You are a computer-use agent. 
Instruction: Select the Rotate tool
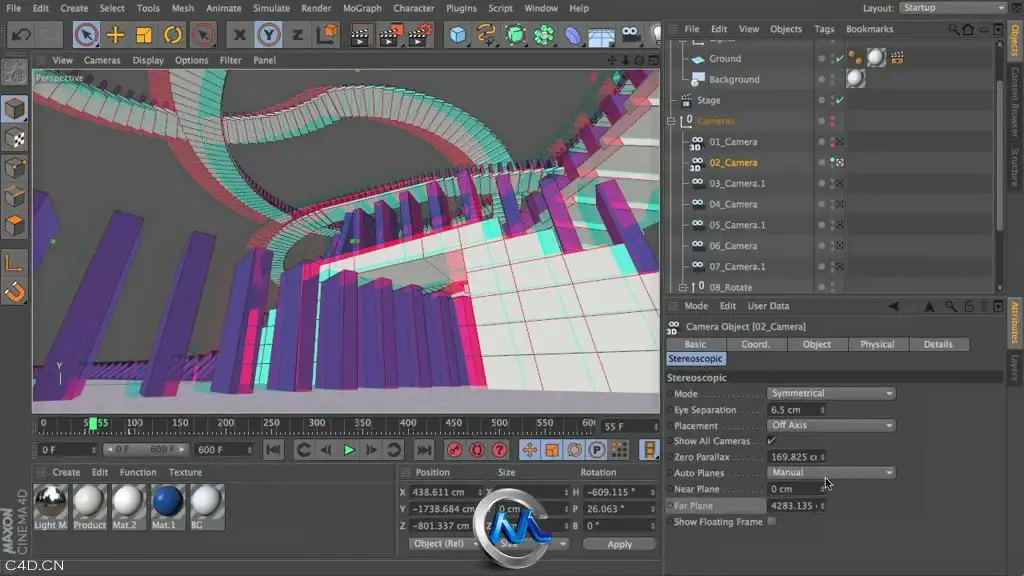click(172, 35)
